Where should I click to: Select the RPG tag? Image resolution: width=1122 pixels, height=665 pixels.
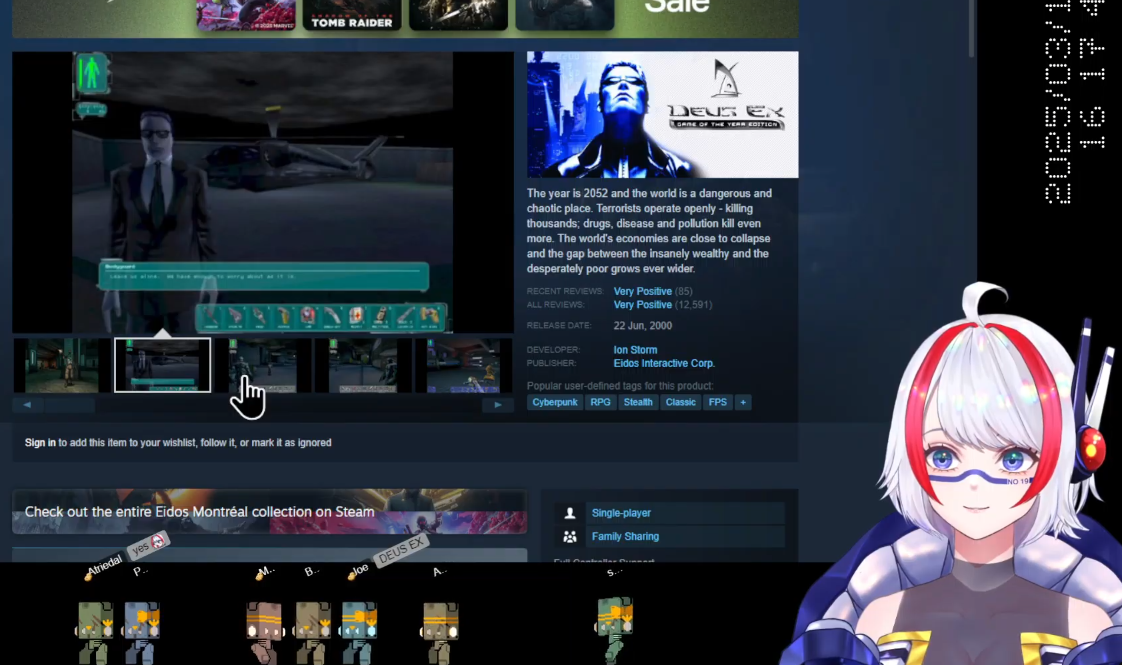point(600,402)
